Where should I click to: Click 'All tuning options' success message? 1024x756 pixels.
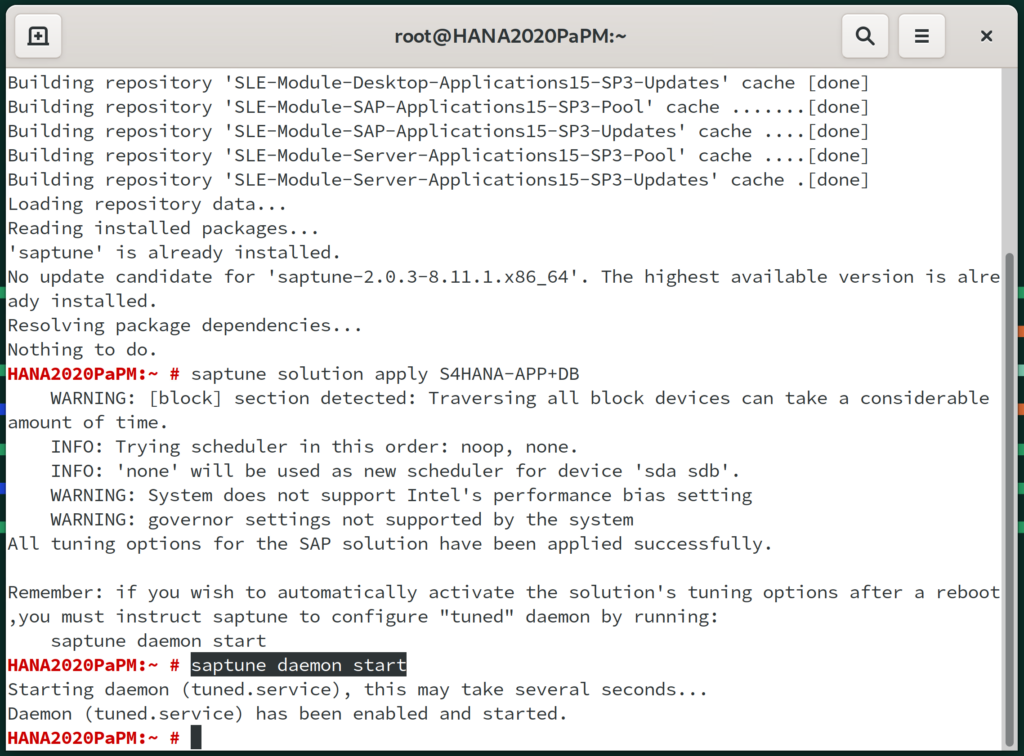click(390, 544)
